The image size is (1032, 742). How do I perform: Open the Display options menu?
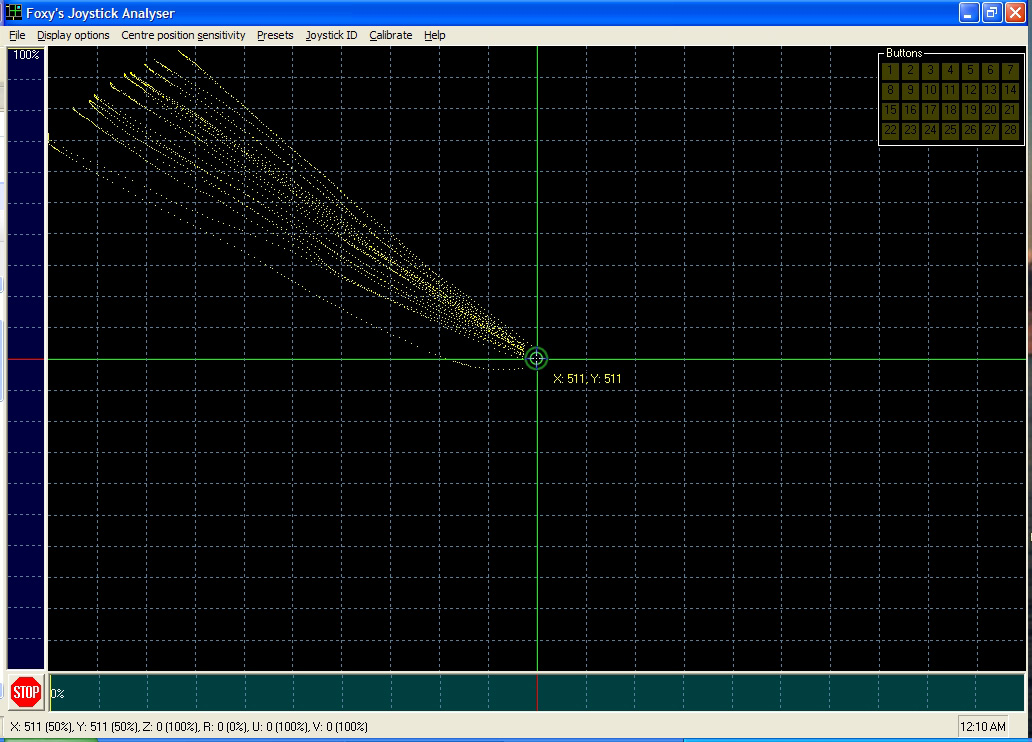click(73, 36)
